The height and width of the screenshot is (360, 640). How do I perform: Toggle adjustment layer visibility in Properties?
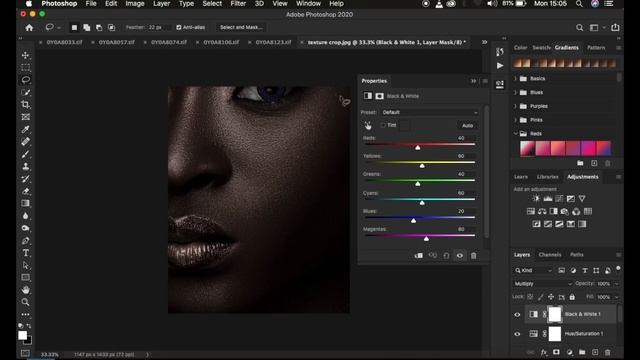[x=460, y=256]
